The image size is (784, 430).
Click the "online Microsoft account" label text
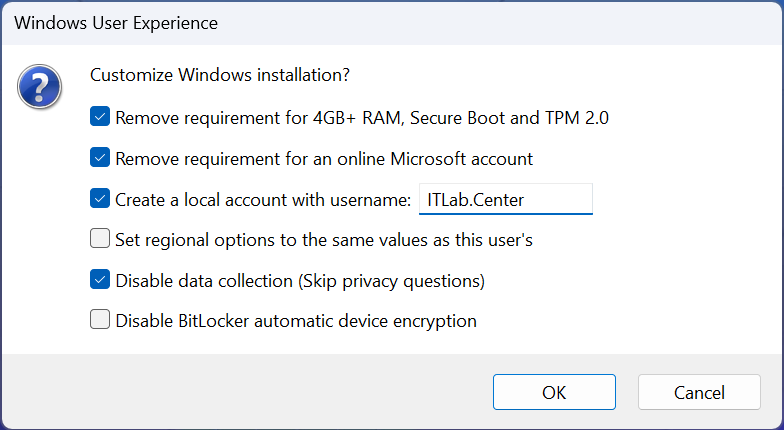pos(438,159)
